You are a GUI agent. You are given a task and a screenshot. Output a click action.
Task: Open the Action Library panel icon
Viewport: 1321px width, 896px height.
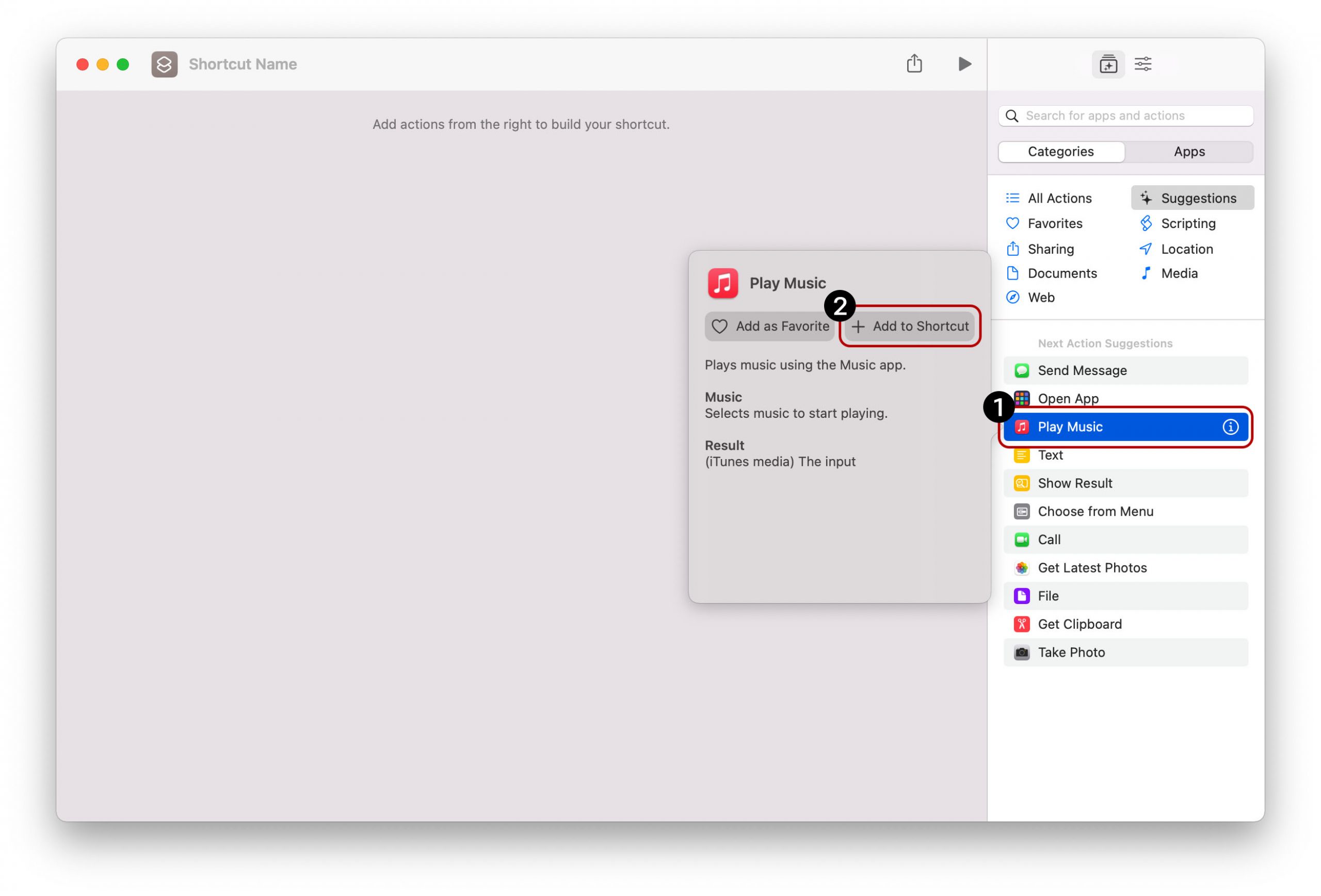click(1108, 64)
